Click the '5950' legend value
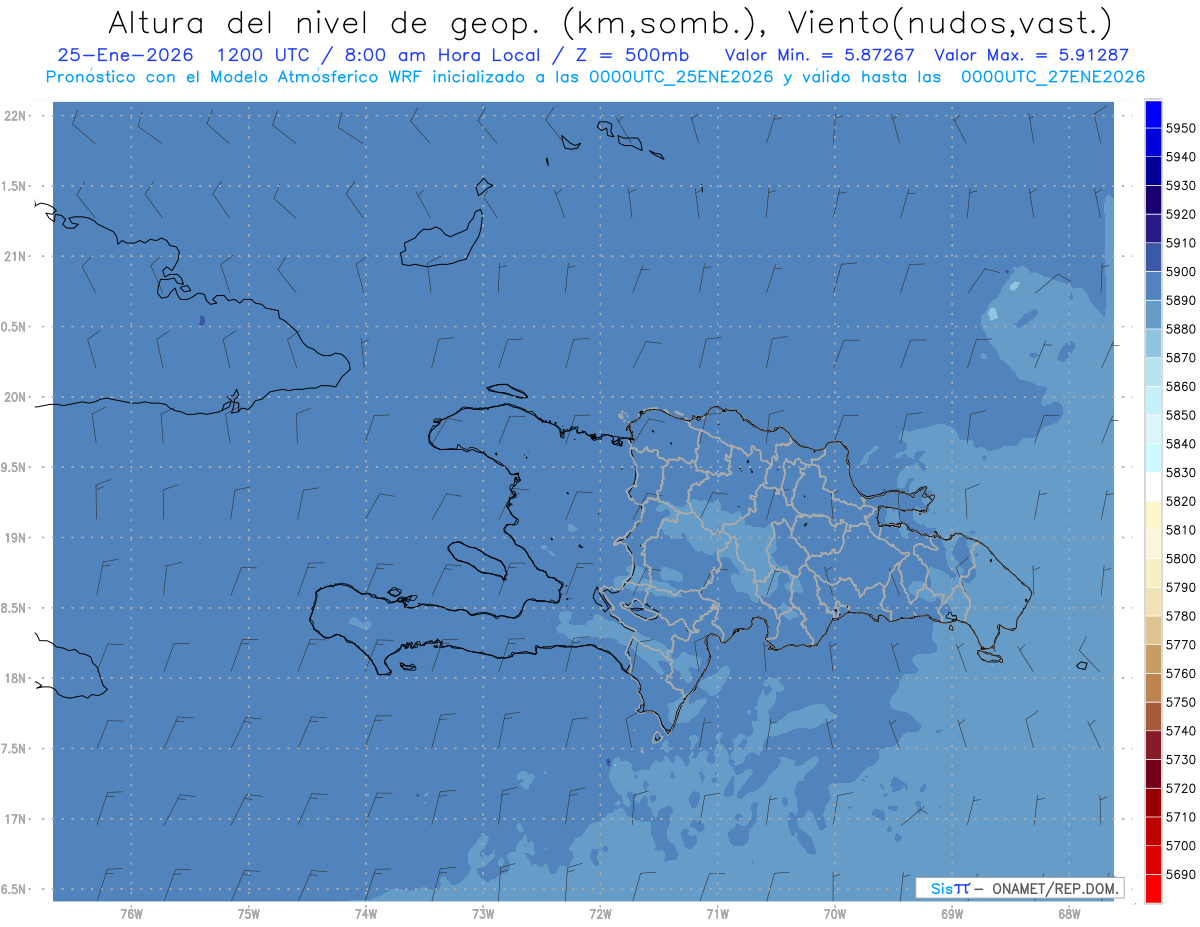Viewport: 1200px width, 927px height. [x=1180, y=128]
